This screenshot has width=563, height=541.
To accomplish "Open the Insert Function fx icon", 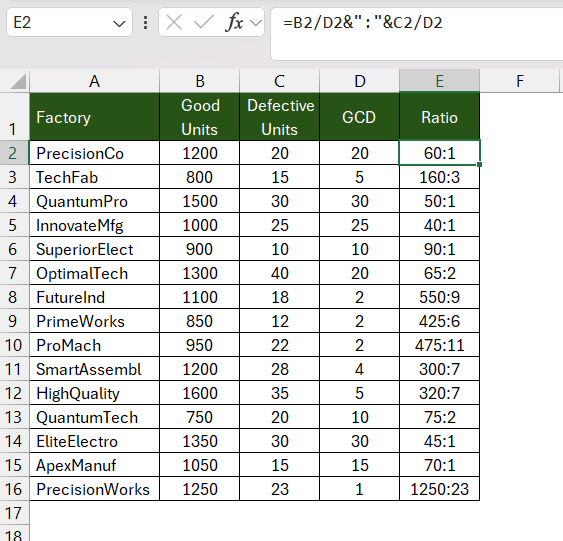I will pos(234,23).
